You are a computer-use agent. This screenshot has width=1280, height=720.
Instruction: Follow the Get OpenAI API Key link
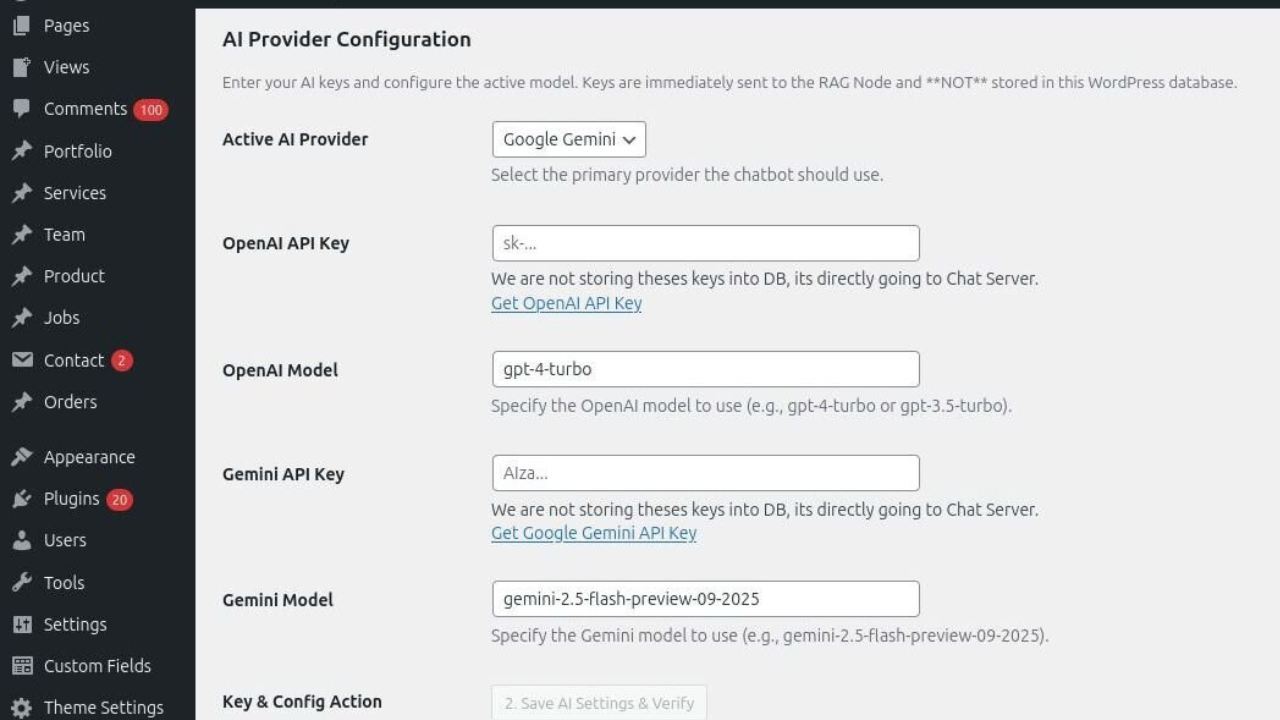566,304
